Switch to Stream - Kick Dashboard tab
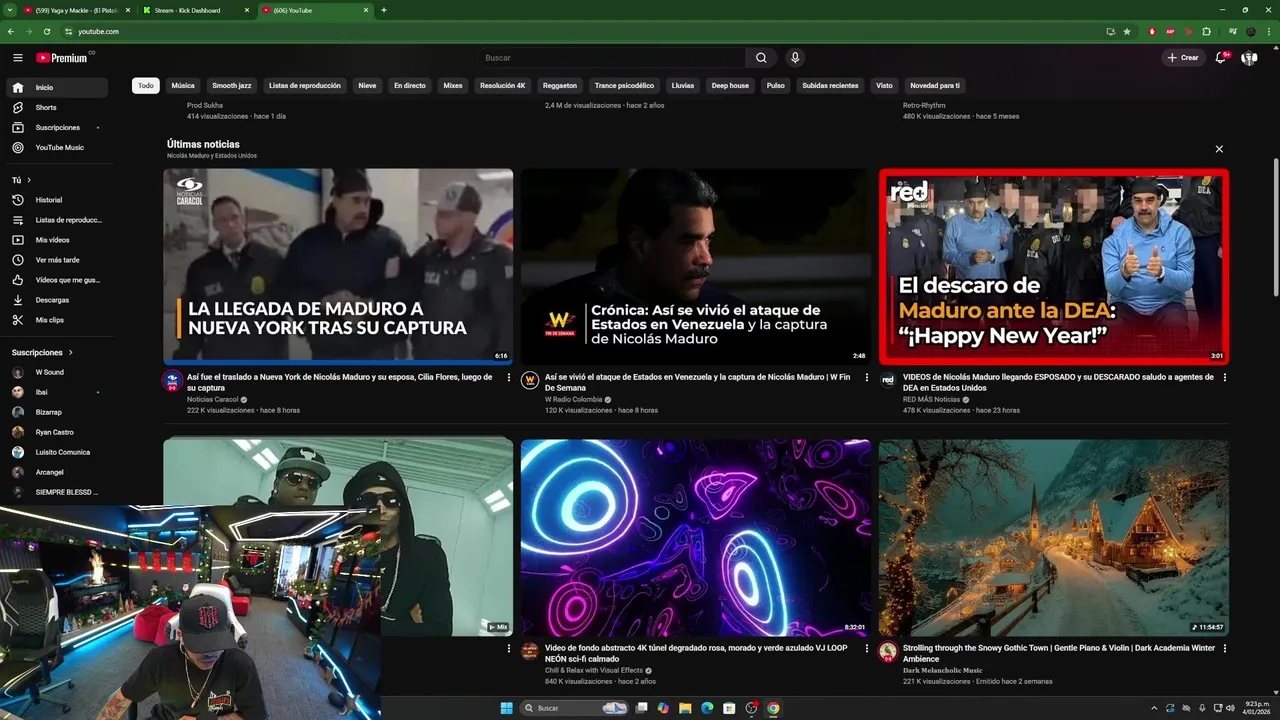Screen dimensions: 1280x720 195,10
